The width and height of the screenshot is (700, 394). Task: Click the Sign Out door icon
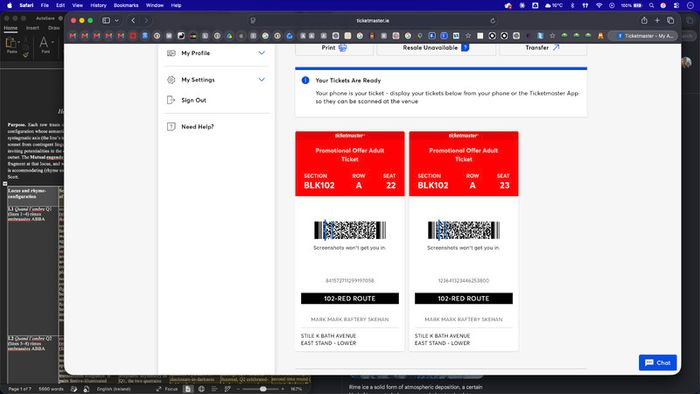[x=171, y=100]
